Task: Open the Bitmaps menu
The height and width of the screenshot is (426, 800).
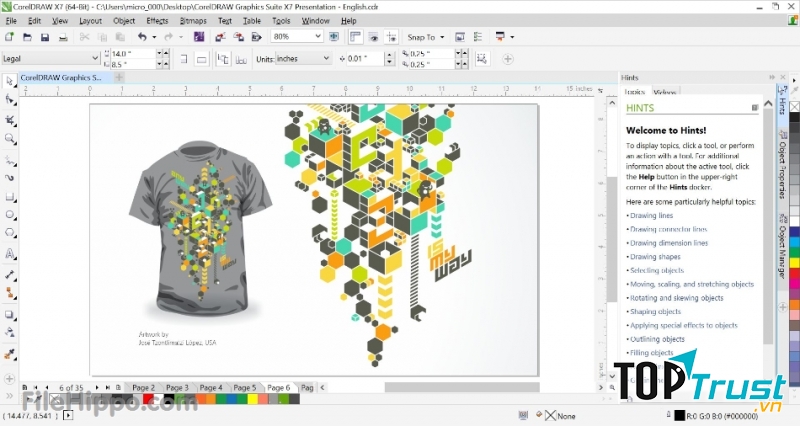Action: coord(193,21)
